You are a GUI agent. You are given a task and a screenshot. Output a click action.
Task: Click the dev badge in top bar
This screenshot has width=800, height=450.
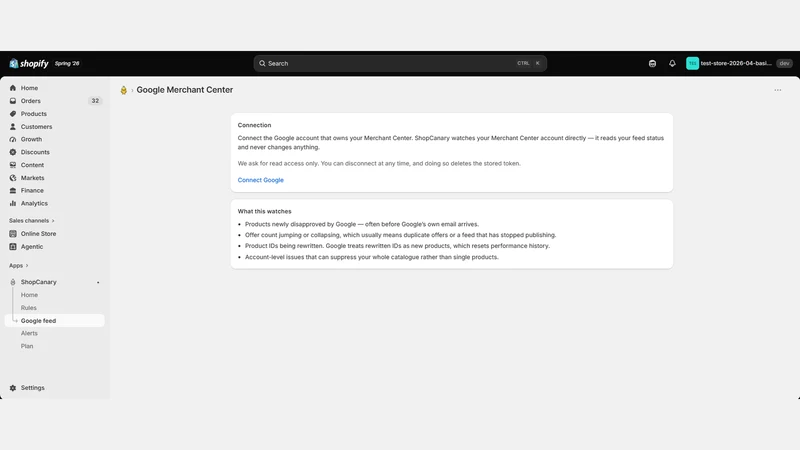point(784,63)
